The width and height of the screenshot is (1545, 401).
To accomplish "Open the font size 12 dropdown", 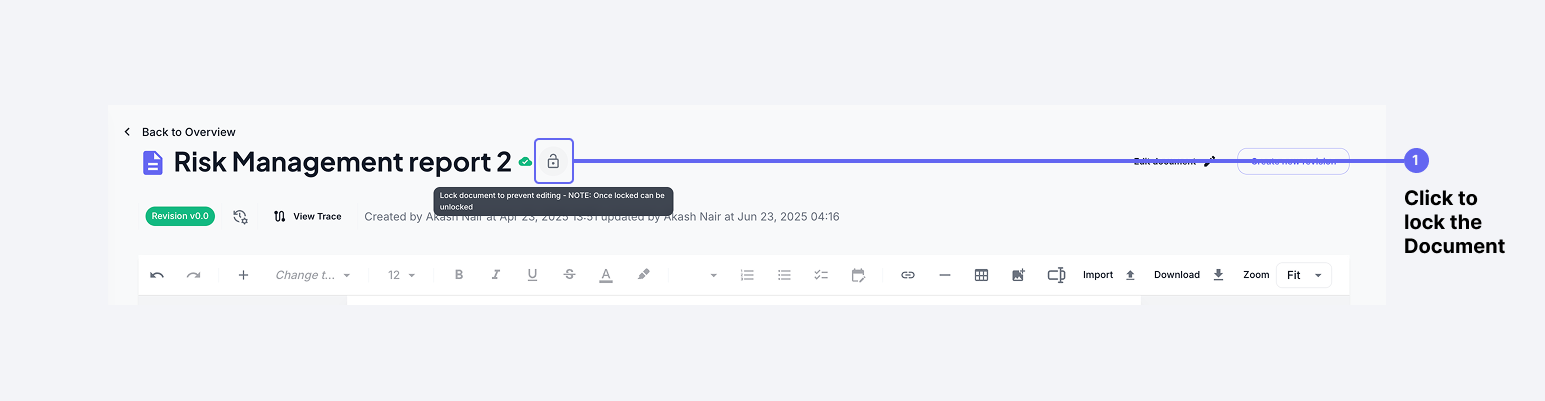I will point(401,275).
